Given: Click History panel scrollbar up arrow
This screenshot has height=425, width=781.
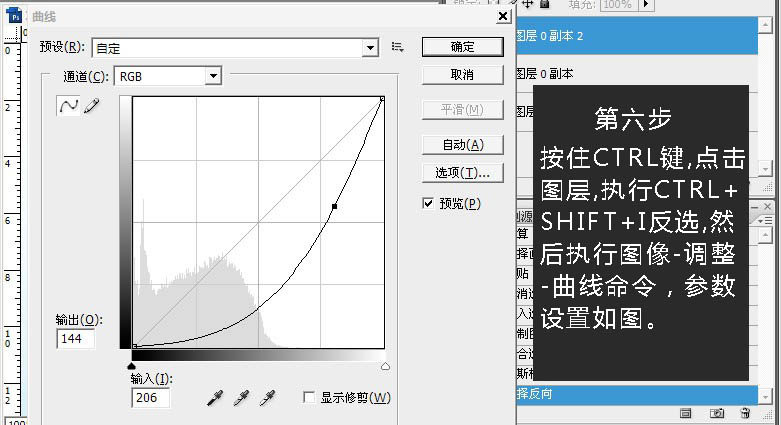Looking at the screenshot, I should tap(765, 235).
